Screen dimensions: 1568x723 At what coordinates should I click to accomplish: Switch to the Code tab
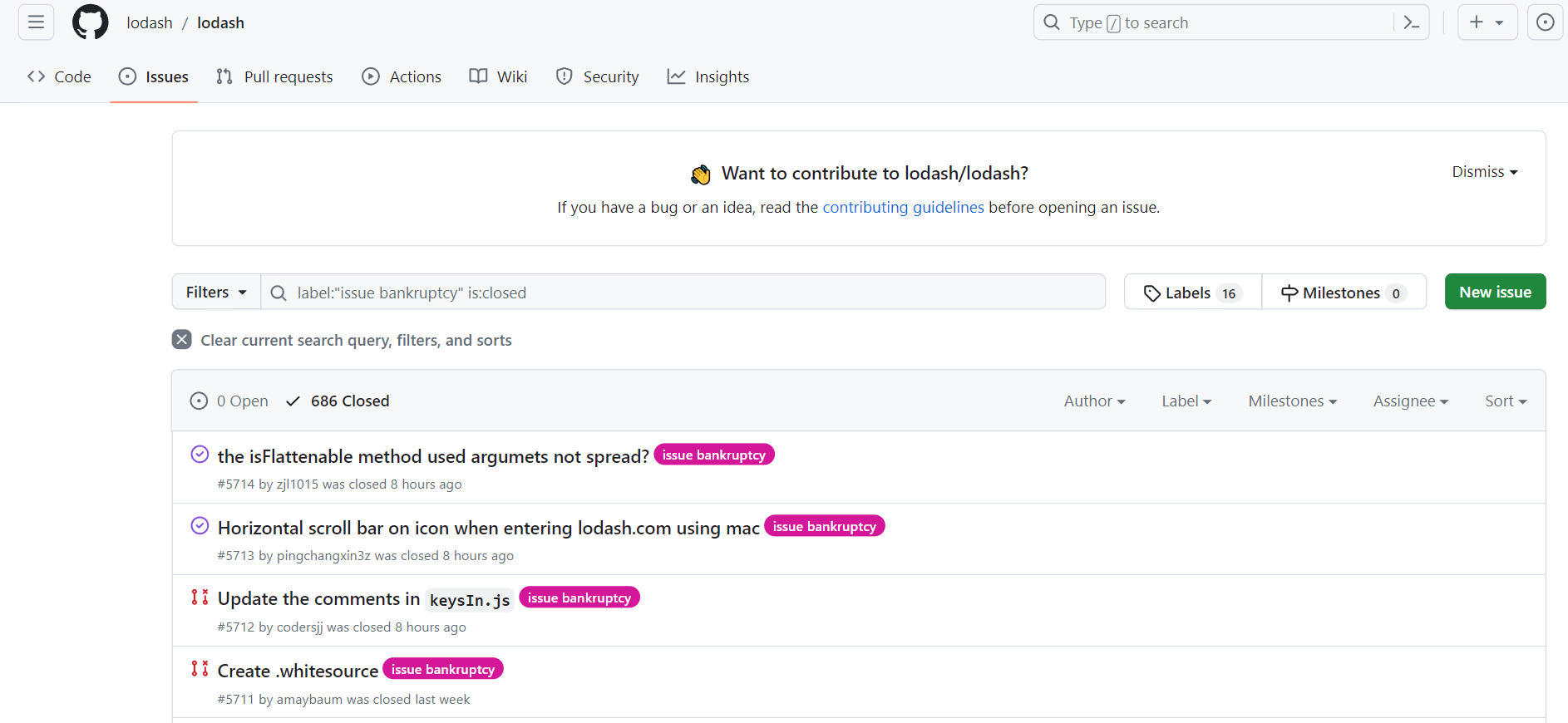coord(59,76)
